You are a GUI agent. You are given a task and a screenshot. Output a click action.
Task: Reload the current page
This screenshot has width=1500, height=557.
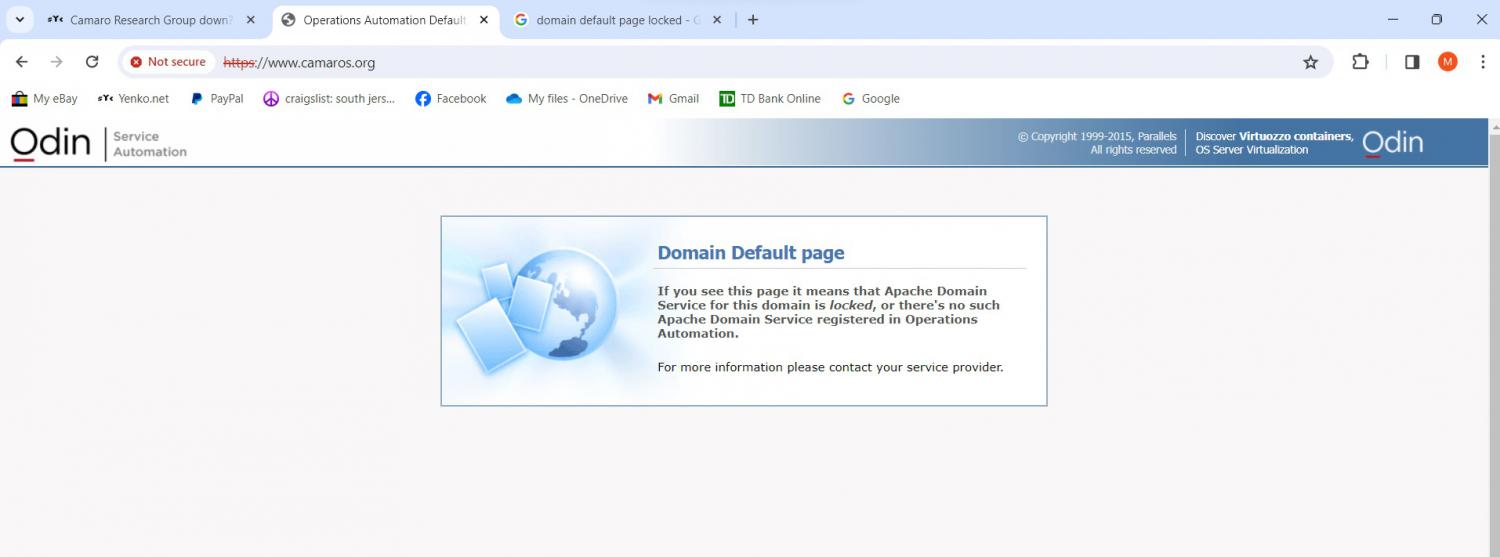point(92,62)
